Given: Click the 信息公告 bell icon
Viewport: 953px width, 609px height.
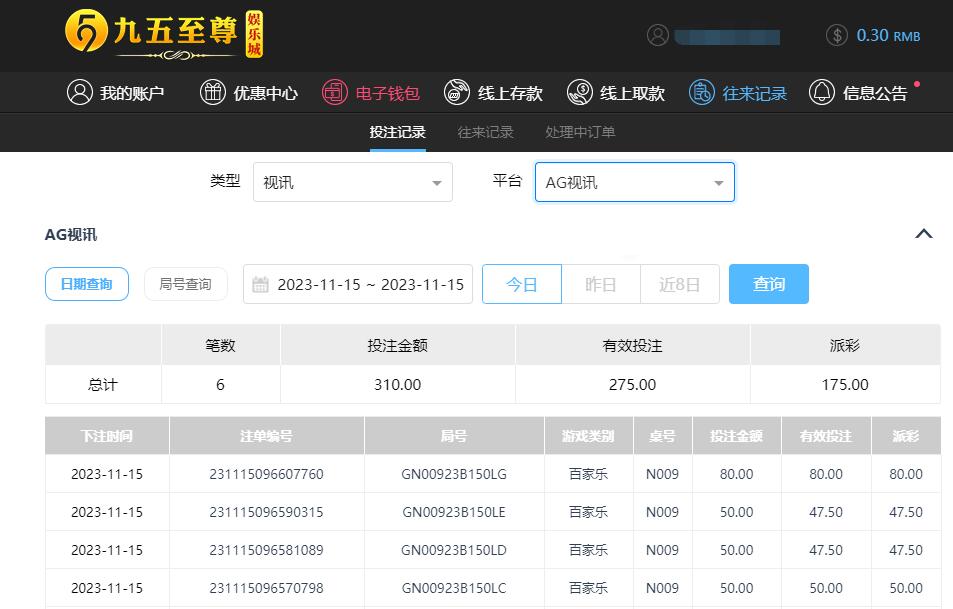Looking at the screenshot, I should click(x=822, y=93).
